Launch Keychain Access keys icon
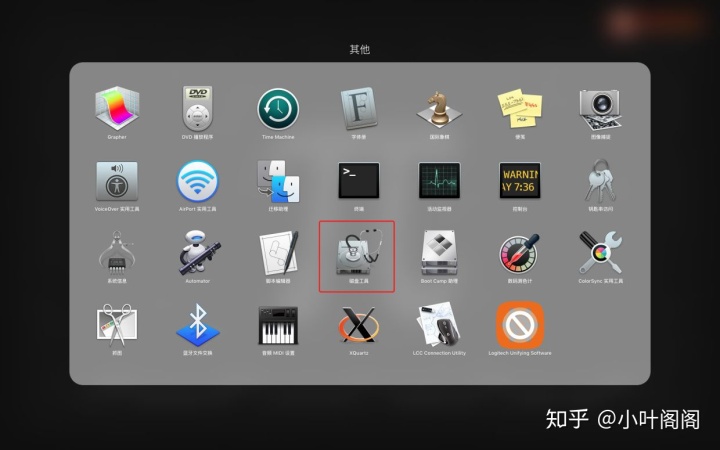Image resolution: width=720 pixels, height=450 pixels. point(600,181)
